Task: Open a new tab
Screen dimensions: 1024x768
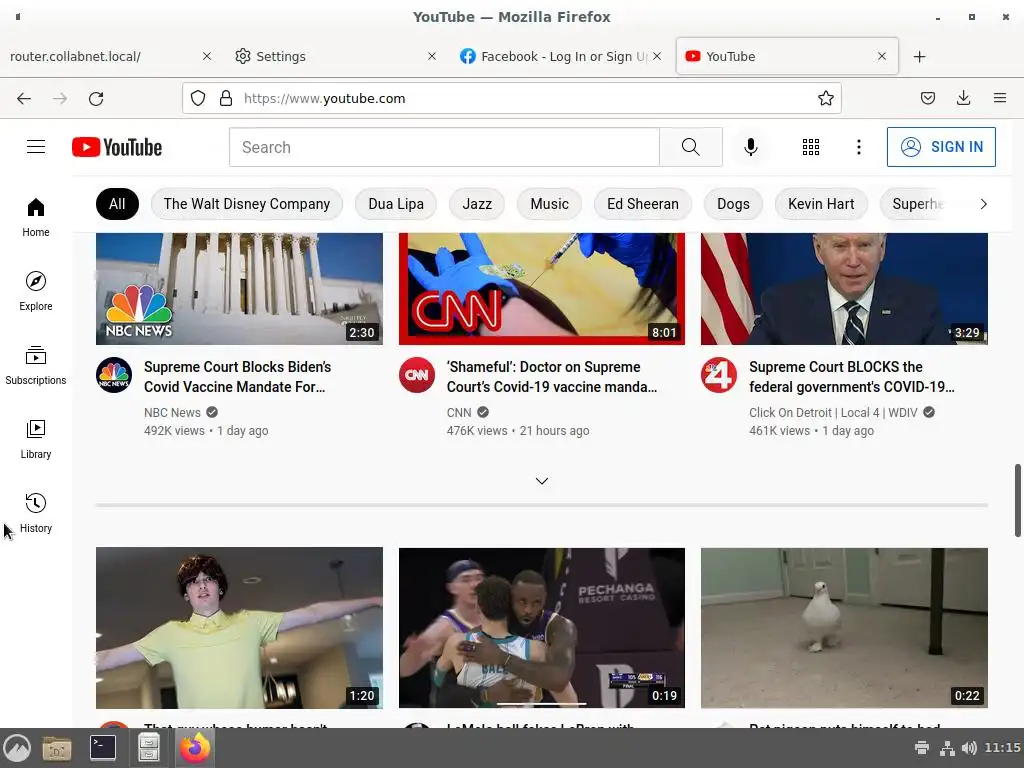Action: point(920,57)
